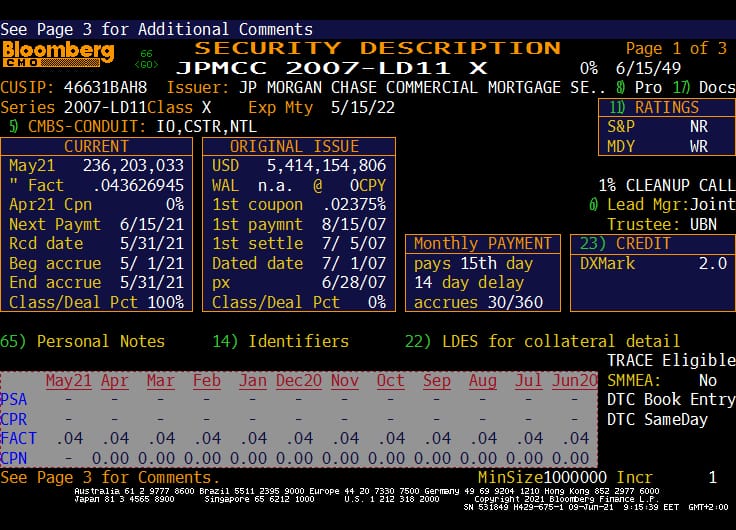Click the Page 1 of 3 indicator
Viewport: 736px width, 530px height.
[676, 48]
